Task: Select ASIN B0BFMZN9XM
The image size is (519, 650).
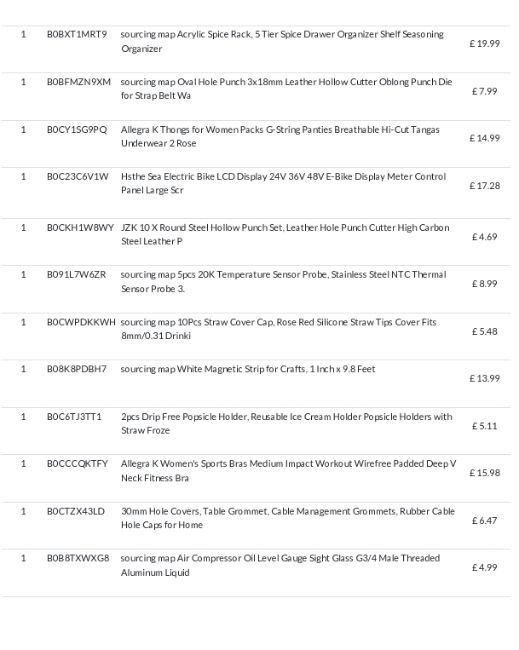Action: 79,82
